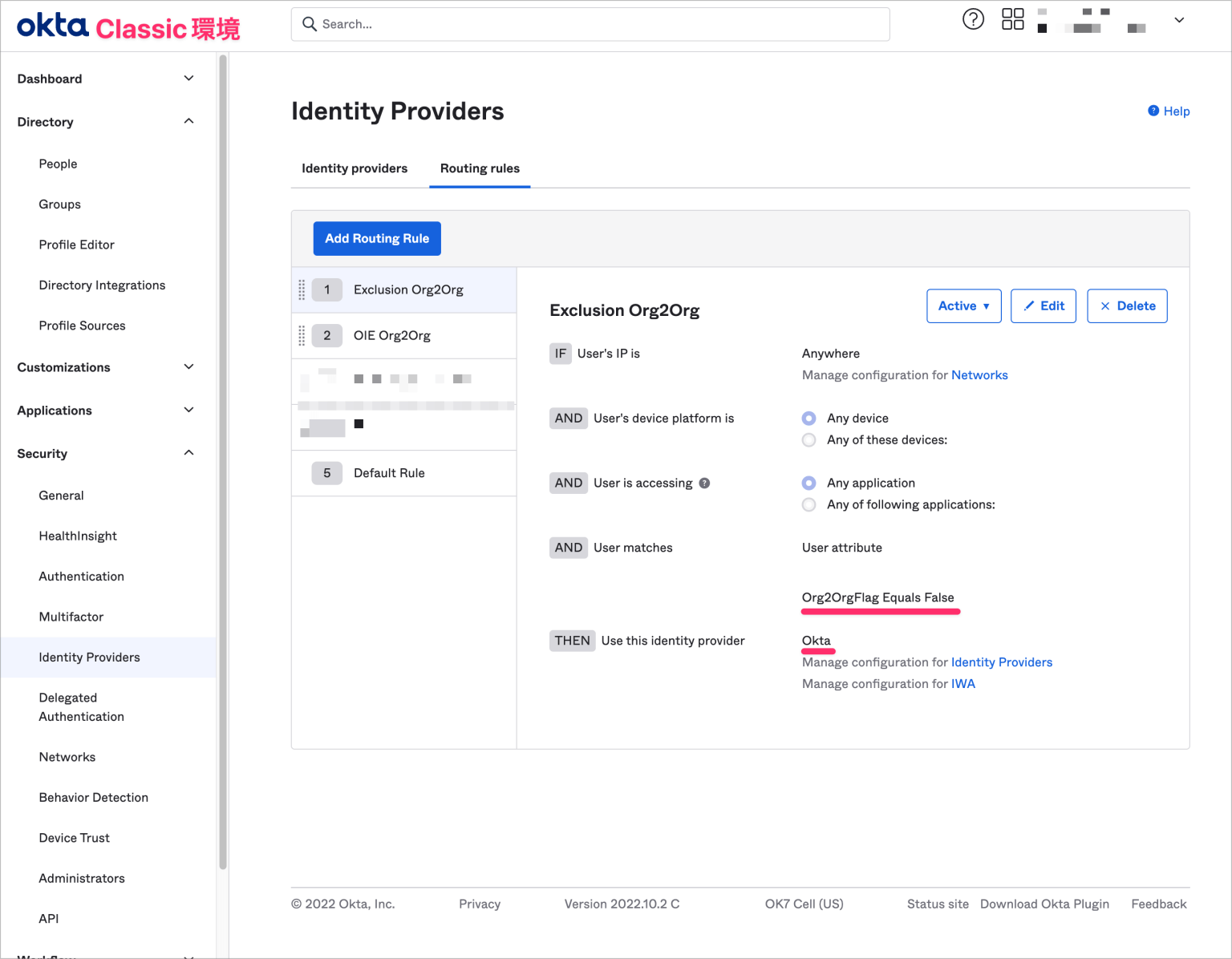
Task: Click the Help icon near the page title
Action: pos(1153,111)
